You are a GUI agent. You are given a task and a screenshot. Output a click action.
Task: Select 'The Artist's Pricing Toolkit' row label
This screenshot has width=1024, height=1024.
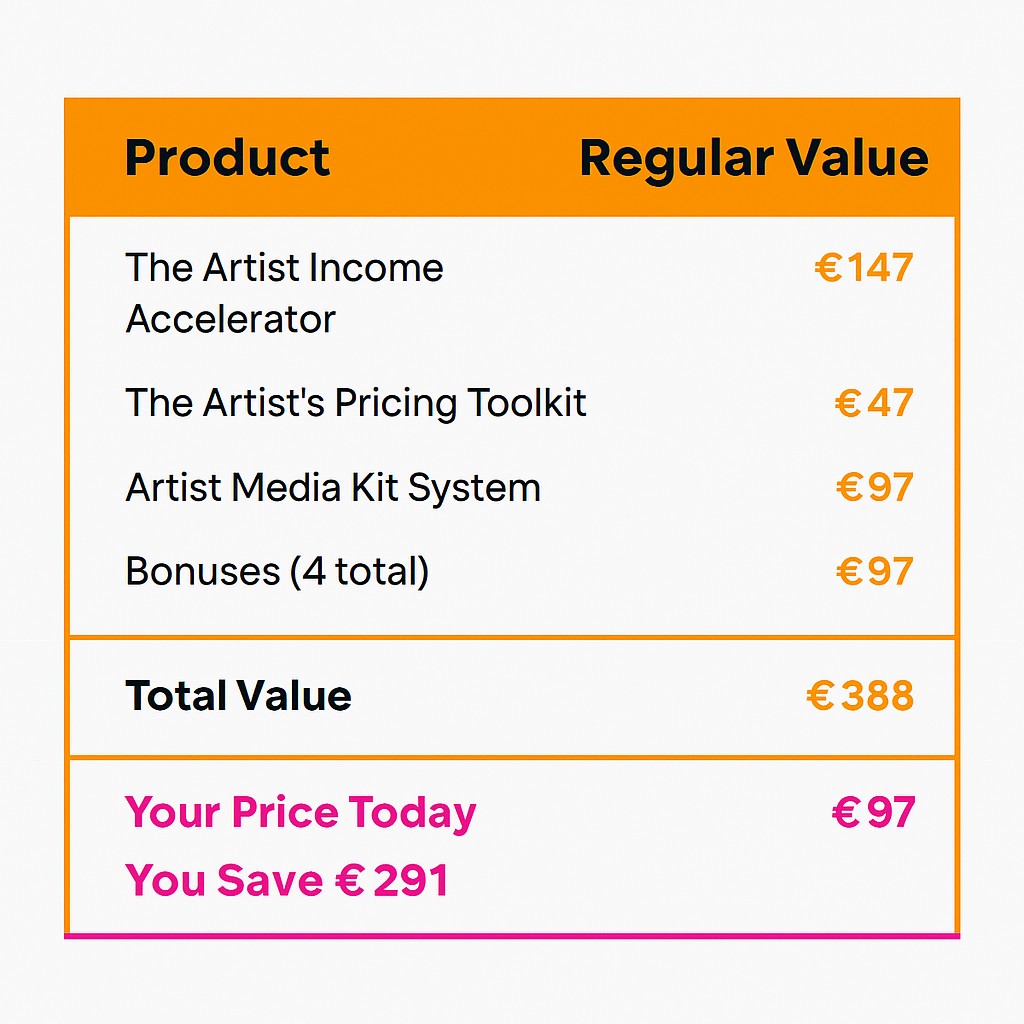pos(356,403)
